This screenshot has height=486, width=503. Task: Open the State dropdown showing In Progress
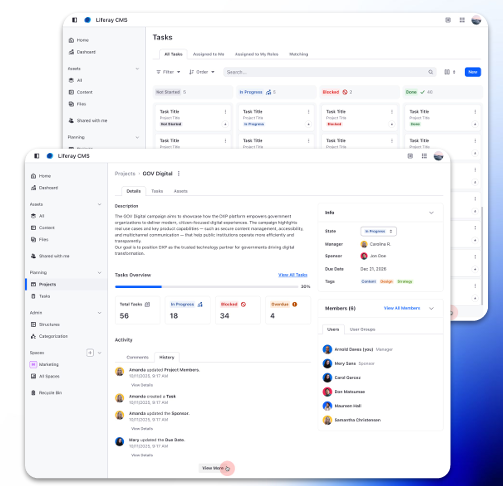[x=378, y=231]
